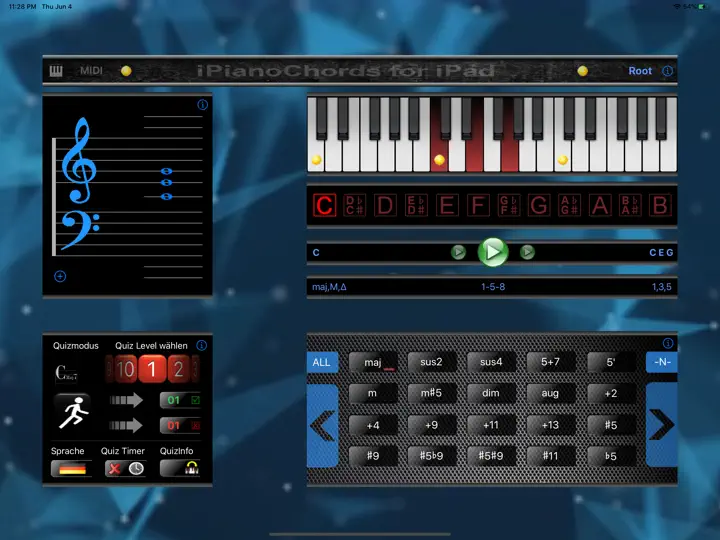Switch language with the German flag toggle
Screen dimensions: 720x540
point(72,469)
